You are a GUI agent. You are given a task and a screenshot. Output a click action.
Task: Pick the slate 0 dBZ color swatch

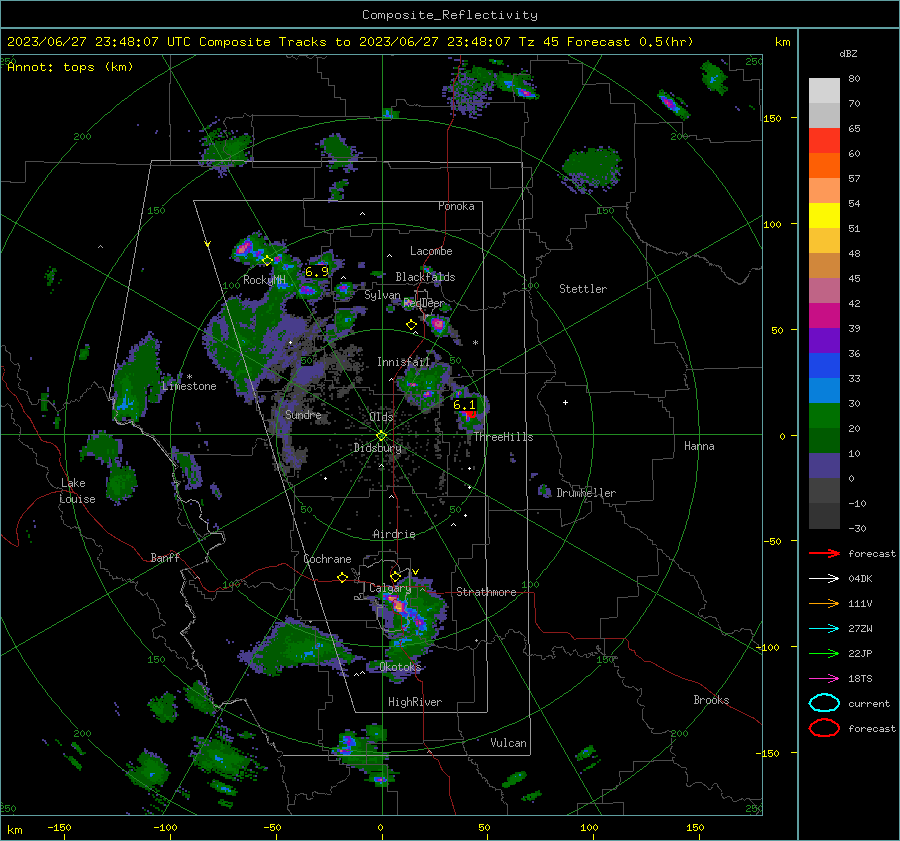click(824, 466)
